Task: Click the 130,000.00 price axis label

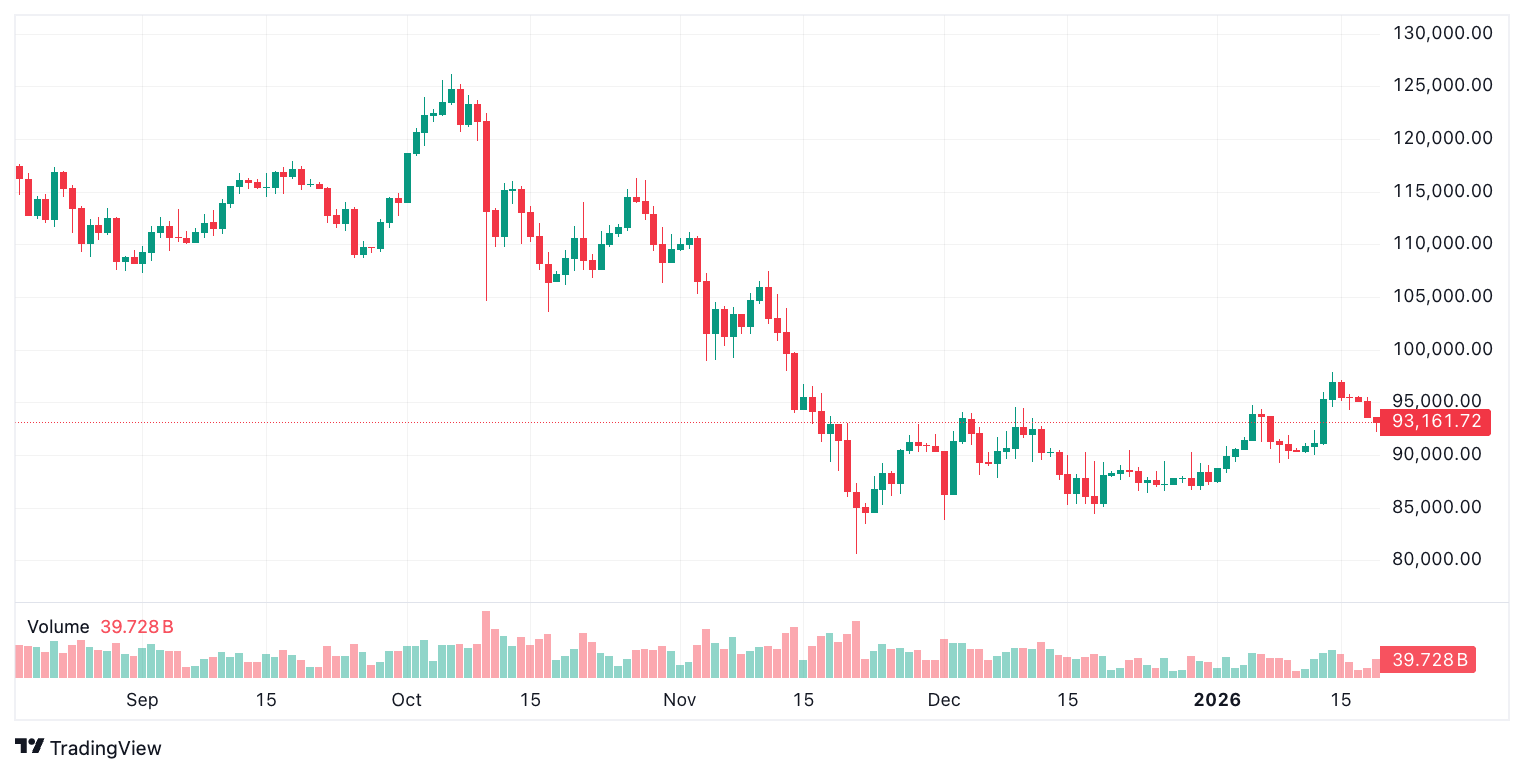Action: click(x=1443, y=33)
